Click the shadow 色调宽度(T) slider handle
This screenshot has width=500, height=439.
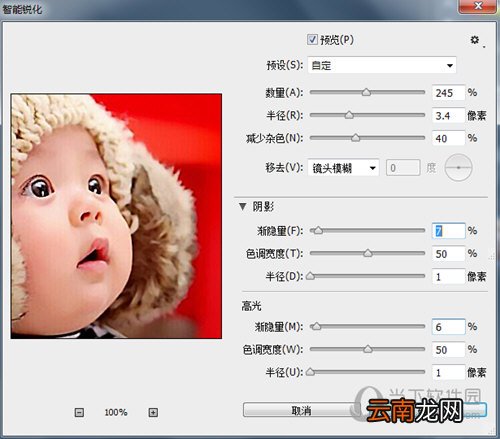368,253
